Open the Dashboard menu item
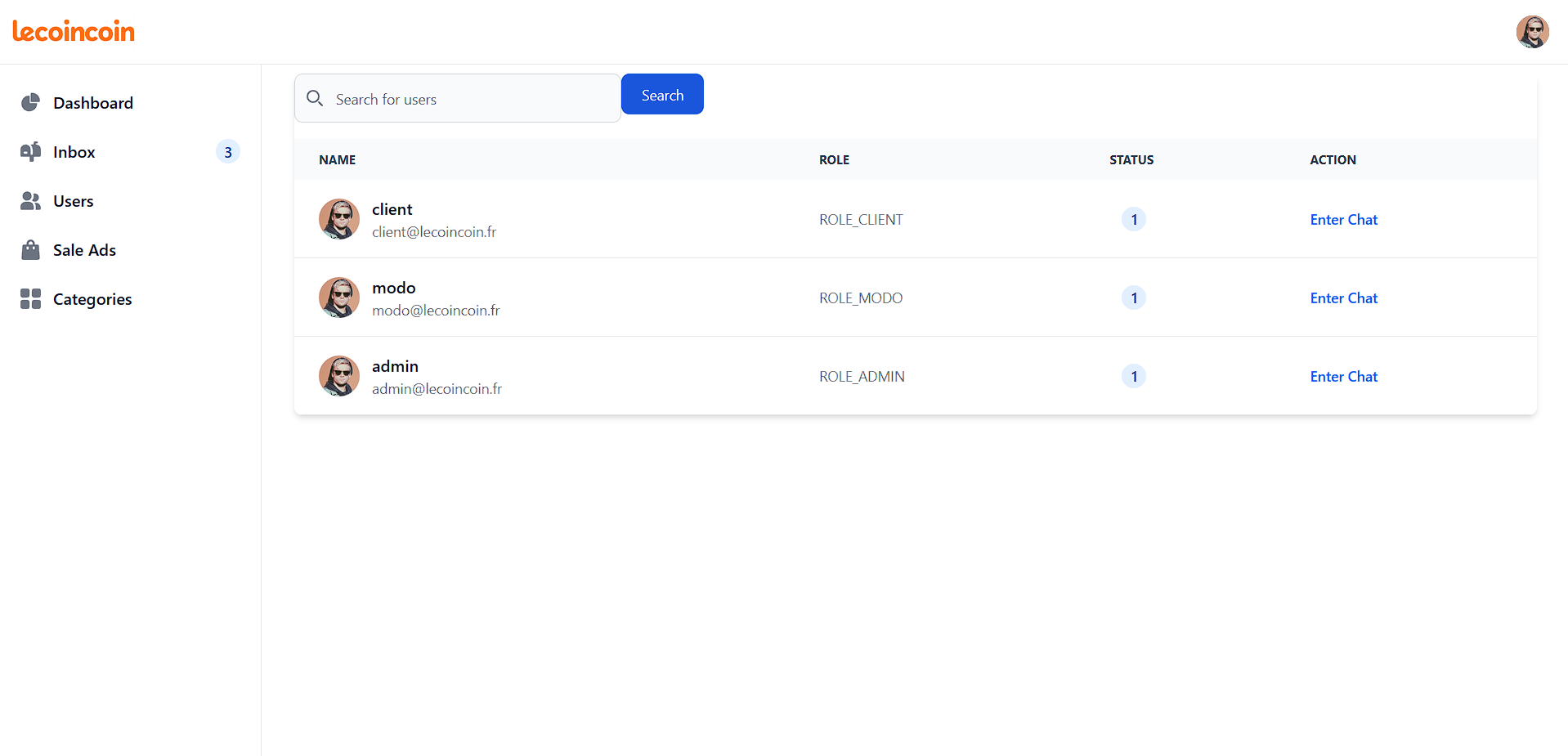This screenshot has height=756, width=1568. (92, 103)
